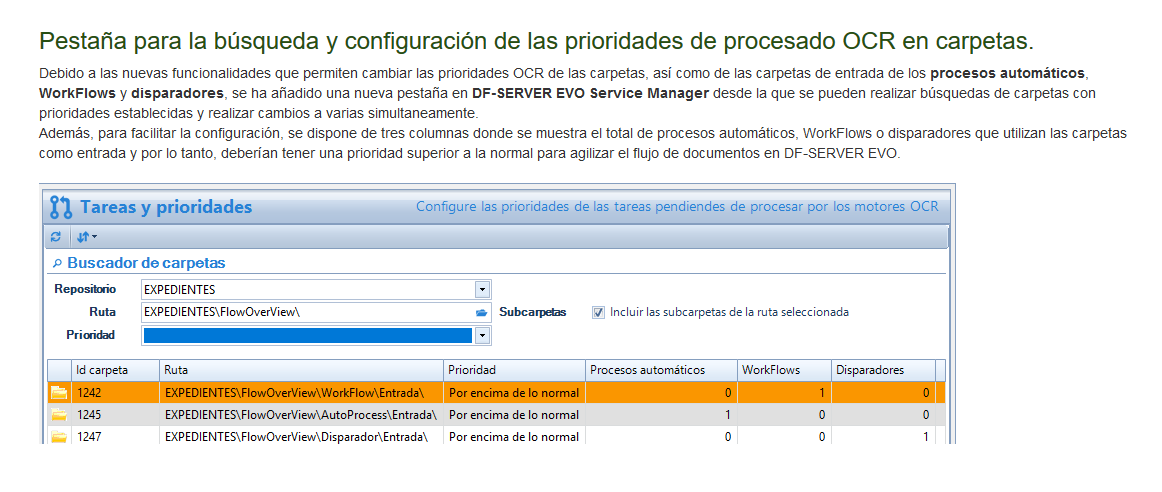Select the AutoProcess\Entrada path row
This screenshot has height=492, width=1162.
[x=300, y=415]
